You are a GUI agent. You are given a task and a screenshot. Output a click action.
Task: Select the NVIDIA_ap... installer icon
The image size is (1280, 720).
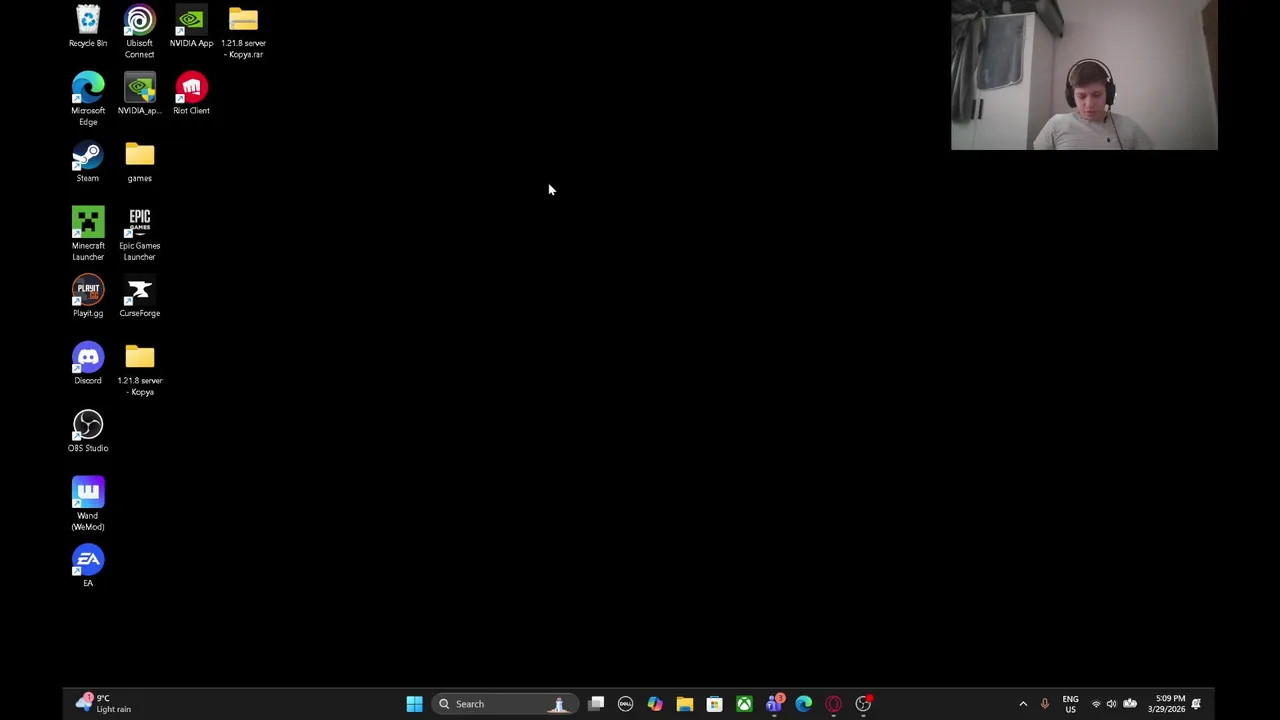pos(140,94)
